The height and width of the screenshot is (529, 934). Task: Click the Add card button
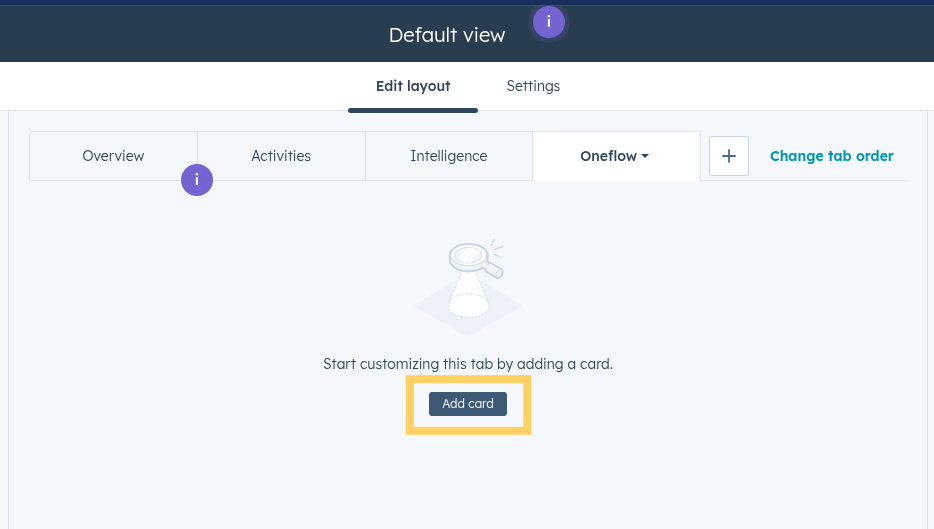tap(468, 404)
